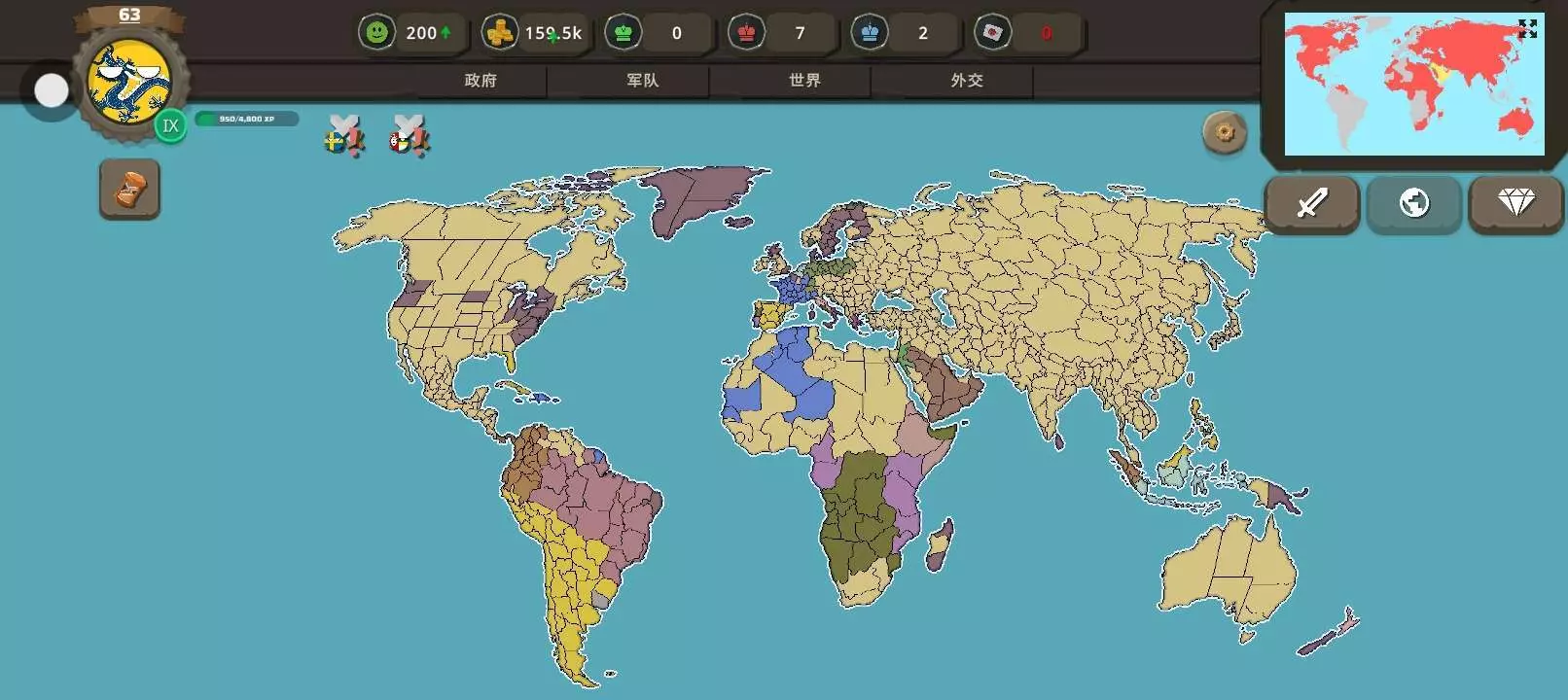
Task: Open the diamond shop button
Action: point(1516,204)
